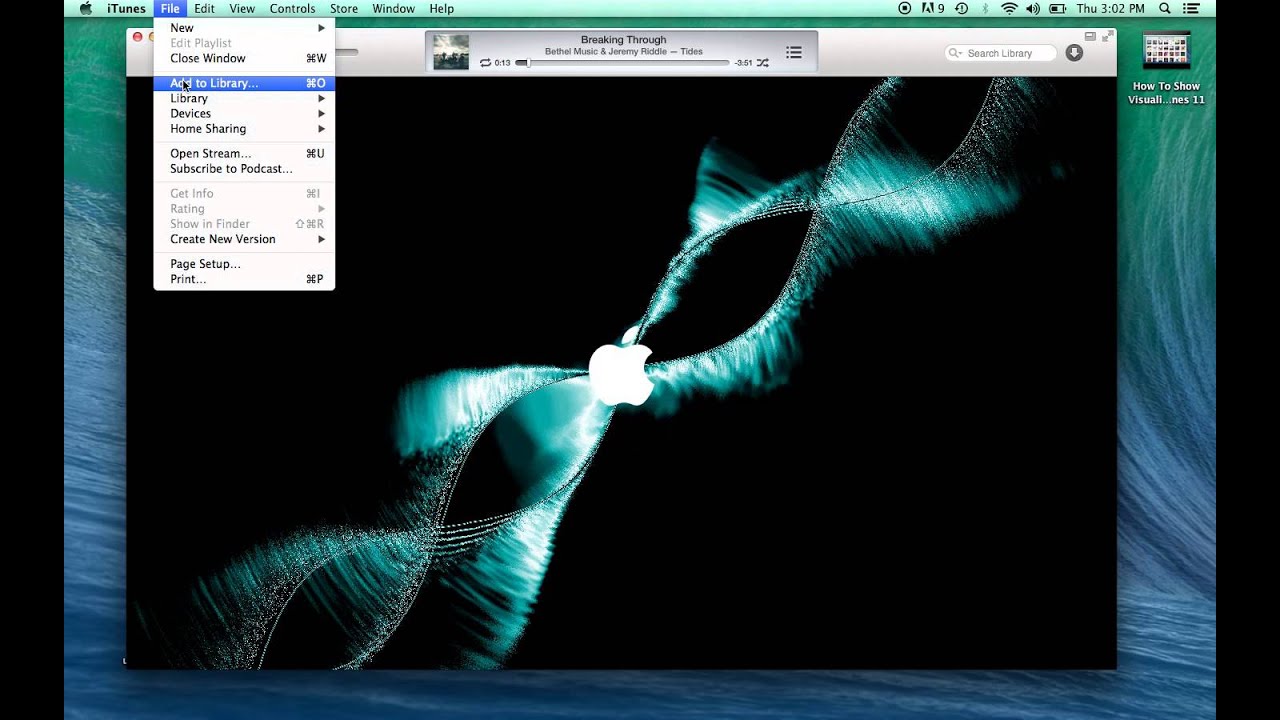
Task: Click the Breaking Through album artwork thumbnail
Action: click(451, 52)
